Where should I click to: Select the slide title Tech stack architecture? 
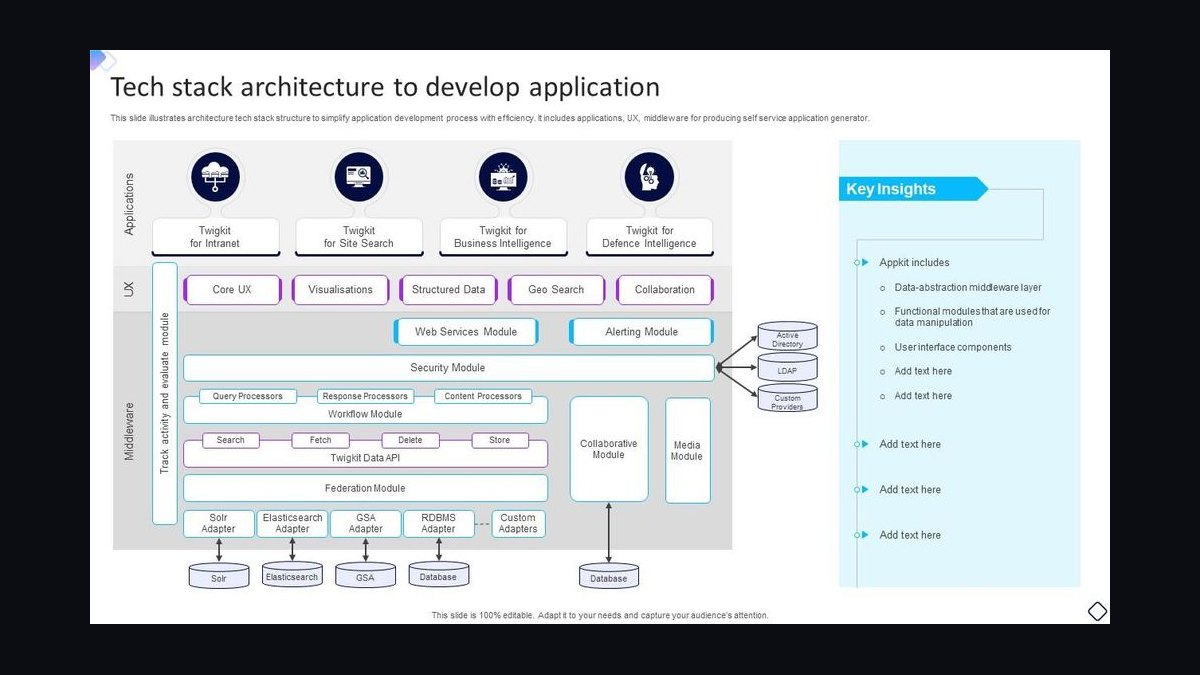pyautogui.click(x=385, y=87)
